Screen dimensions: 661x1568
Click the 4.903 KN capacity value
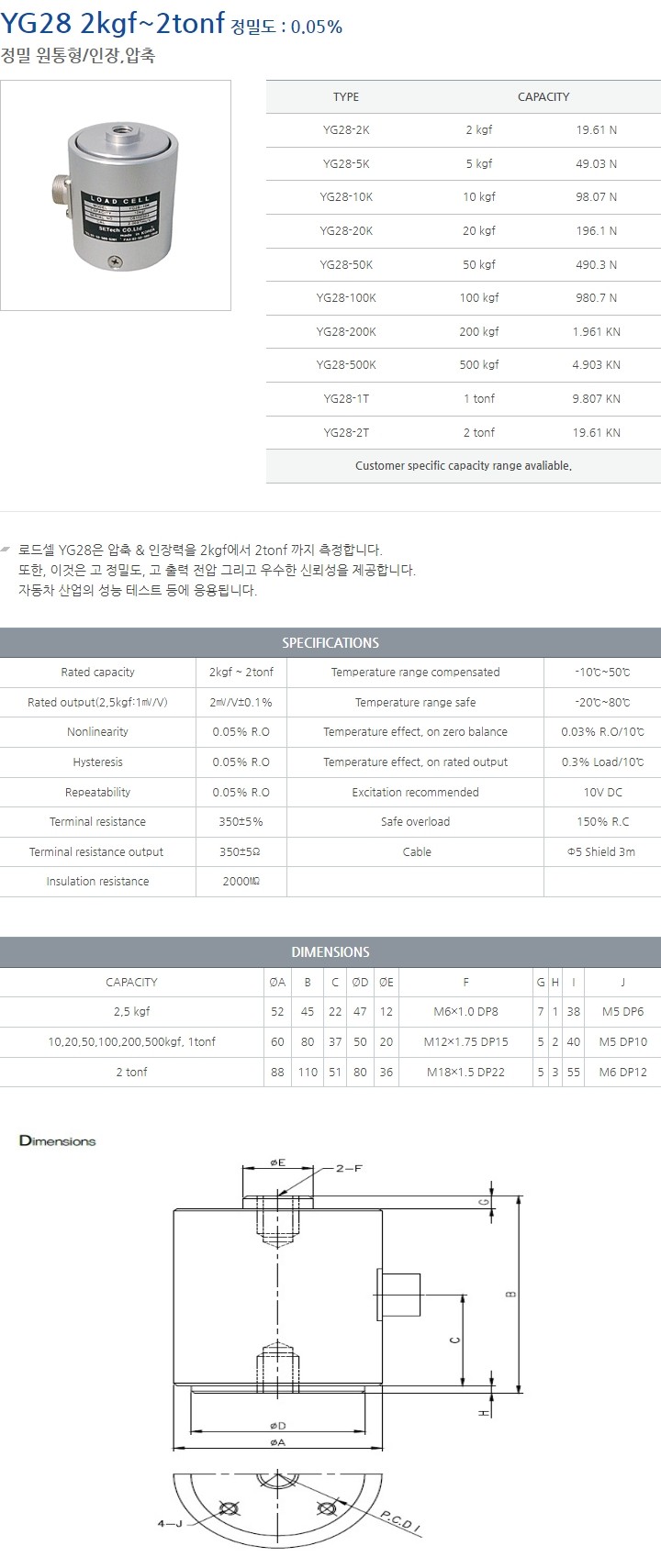596,365
